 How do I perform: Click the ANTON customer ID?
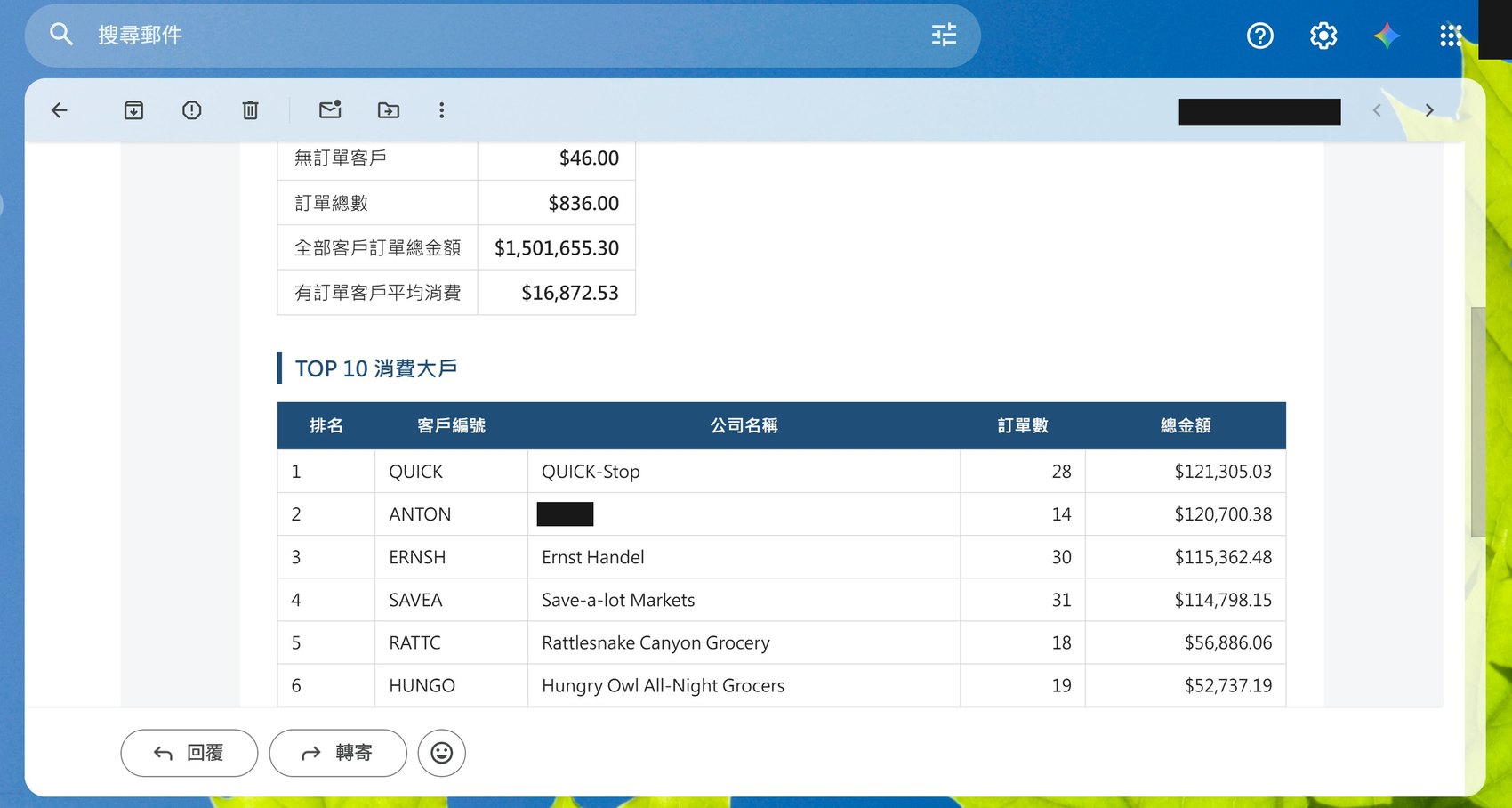(x=420, y=514)
